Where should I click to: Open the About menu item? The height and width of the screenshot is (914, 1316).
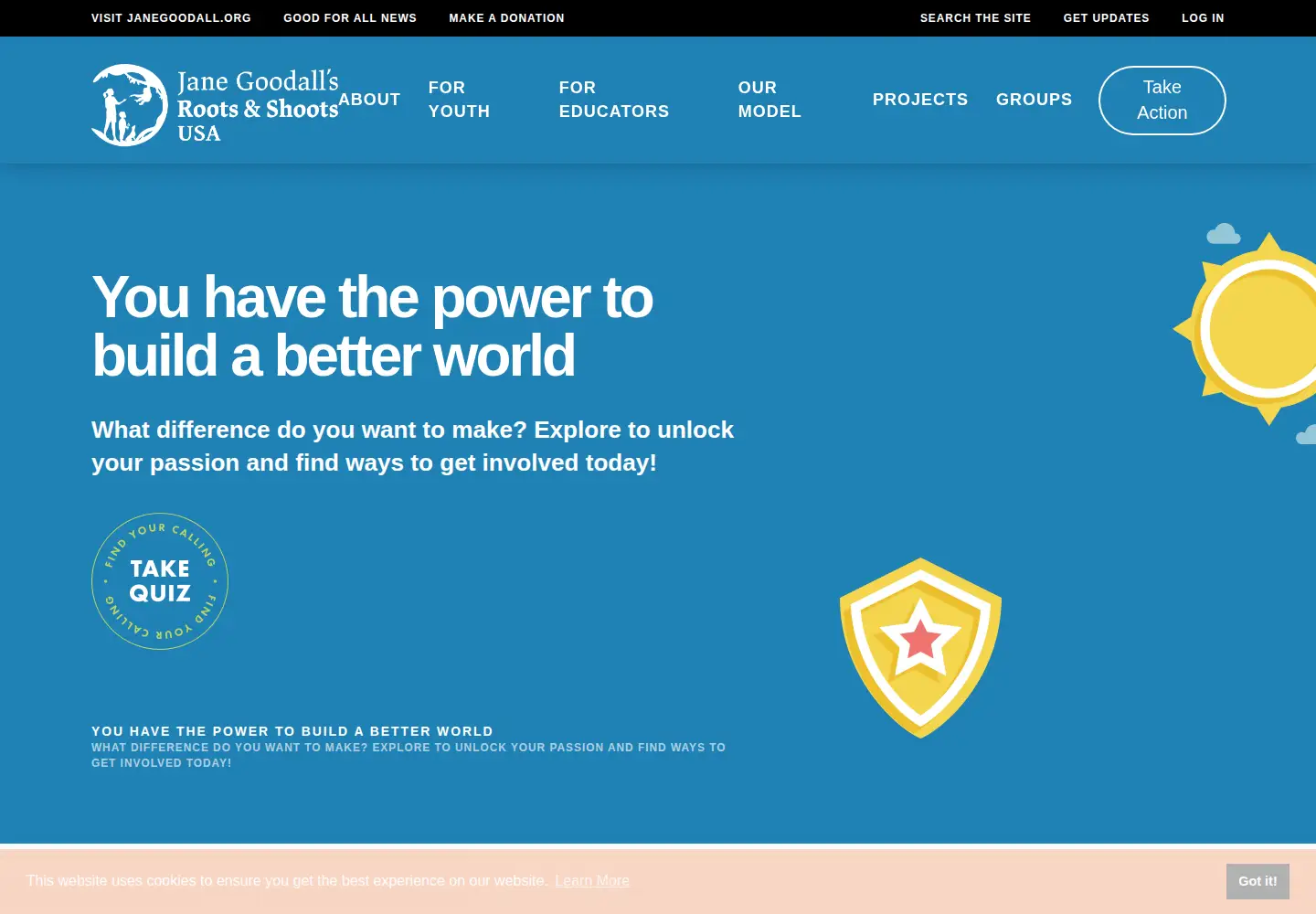369,100
